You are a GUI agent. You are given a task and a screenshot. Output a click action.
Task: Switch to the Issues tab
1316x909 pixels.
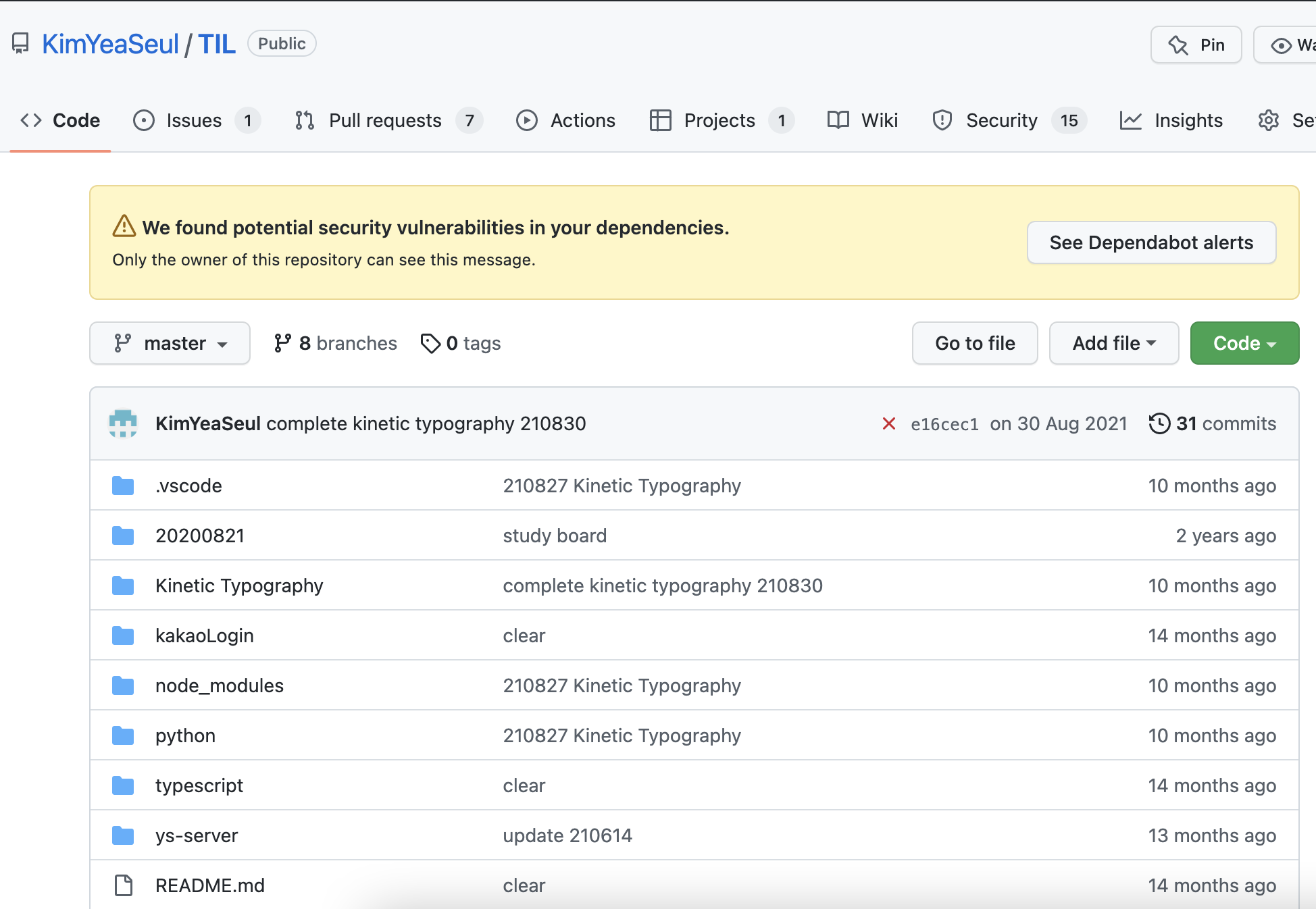194,120
